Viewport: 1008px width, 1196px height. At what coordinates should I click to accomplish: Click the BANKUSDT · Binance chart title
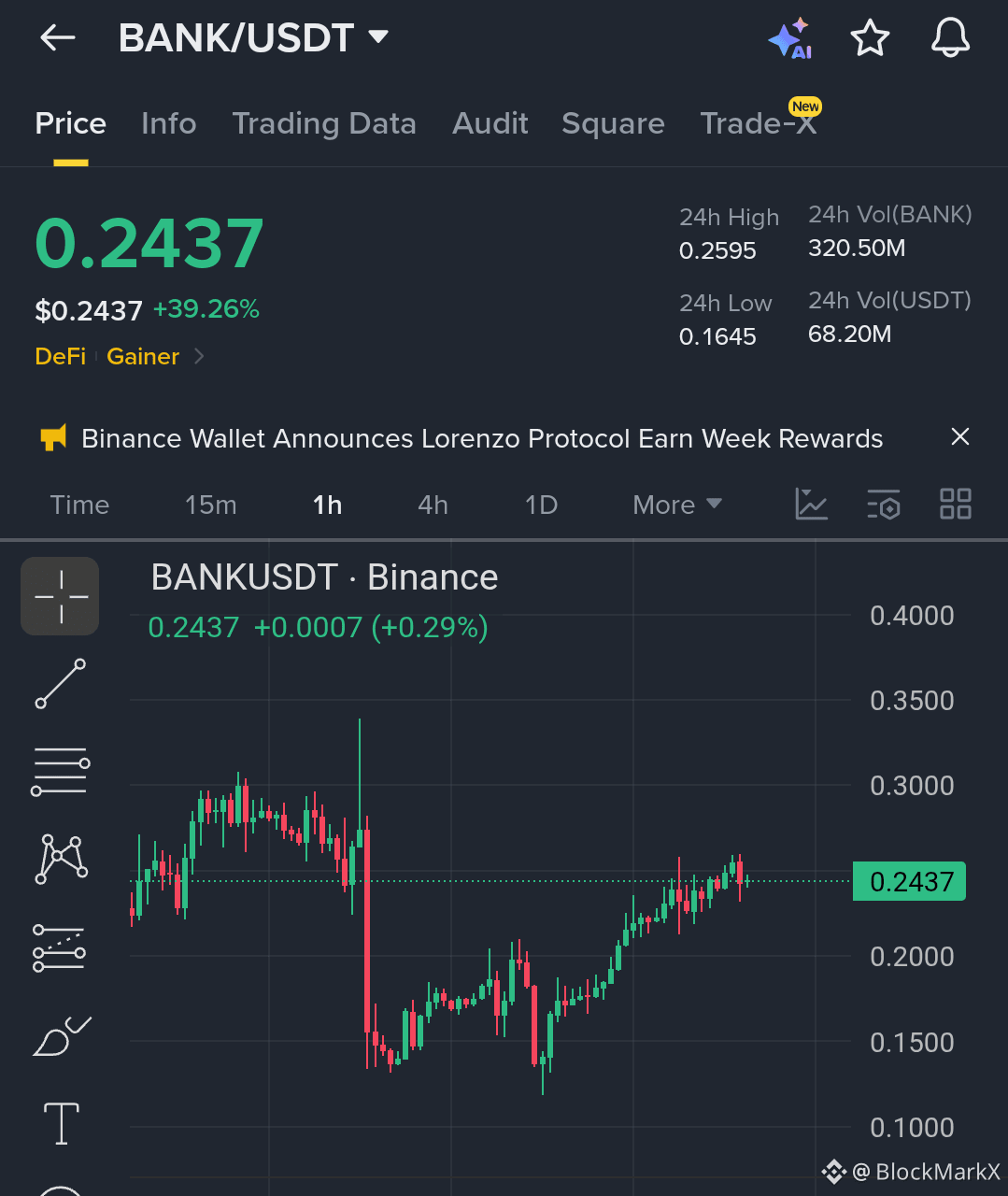point(324,577)
